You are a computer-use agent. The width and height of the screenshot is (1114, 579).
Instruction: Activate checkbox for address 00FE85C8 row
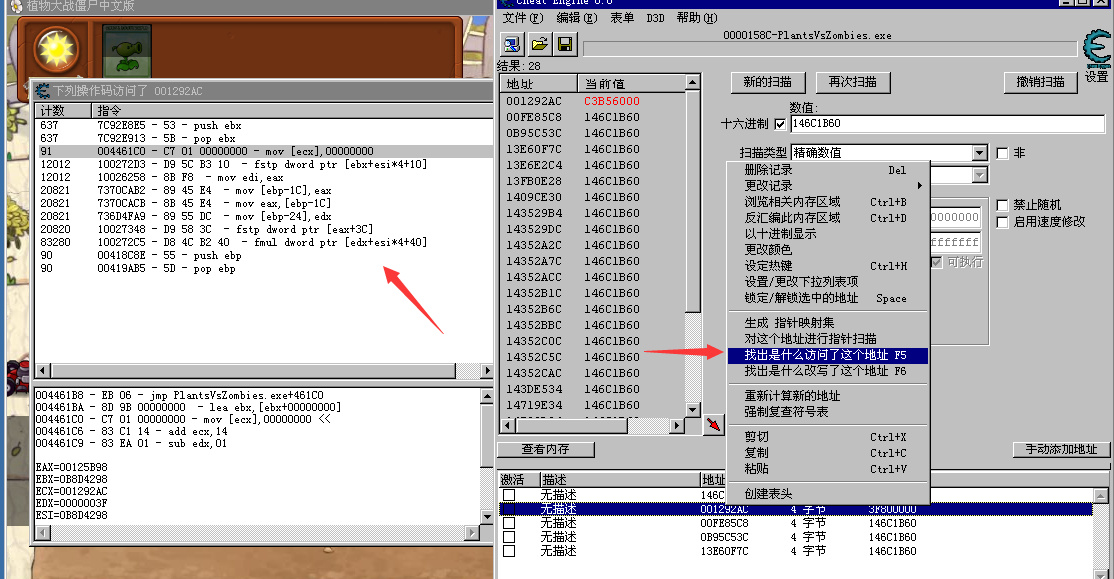[509, 523]
